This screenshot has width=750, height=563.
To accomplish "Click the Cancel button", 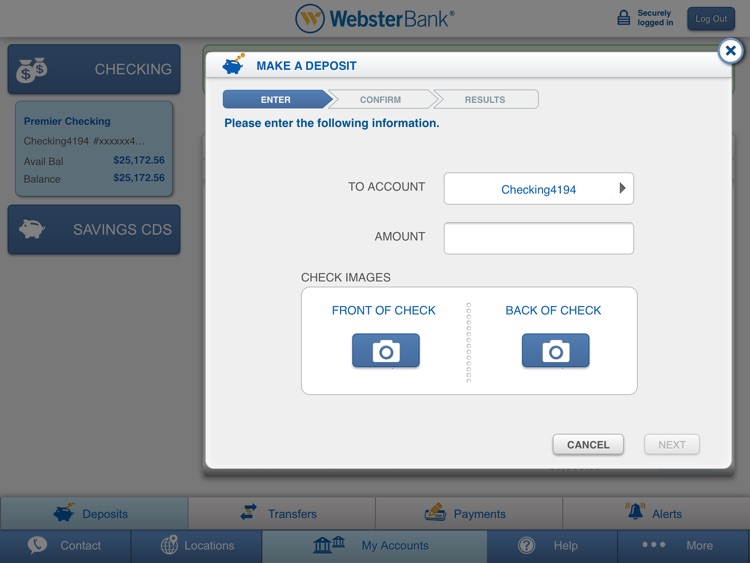I will click(588, 444).
